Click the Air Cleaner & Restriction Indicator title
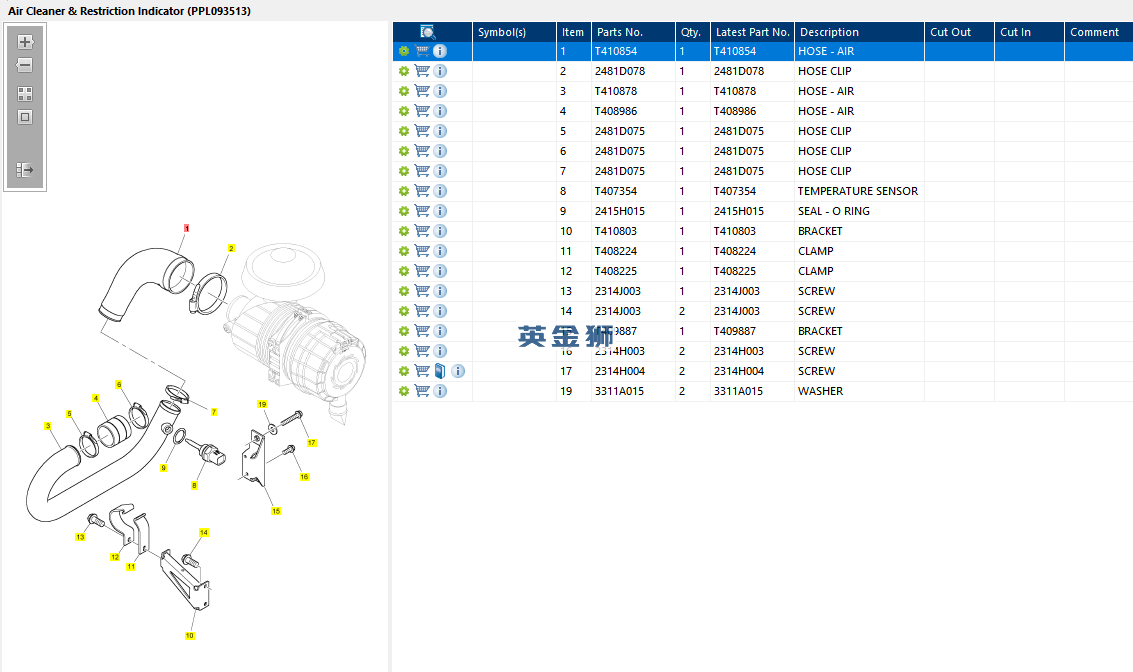This screenshot has width=1133, height=672. 129,11
